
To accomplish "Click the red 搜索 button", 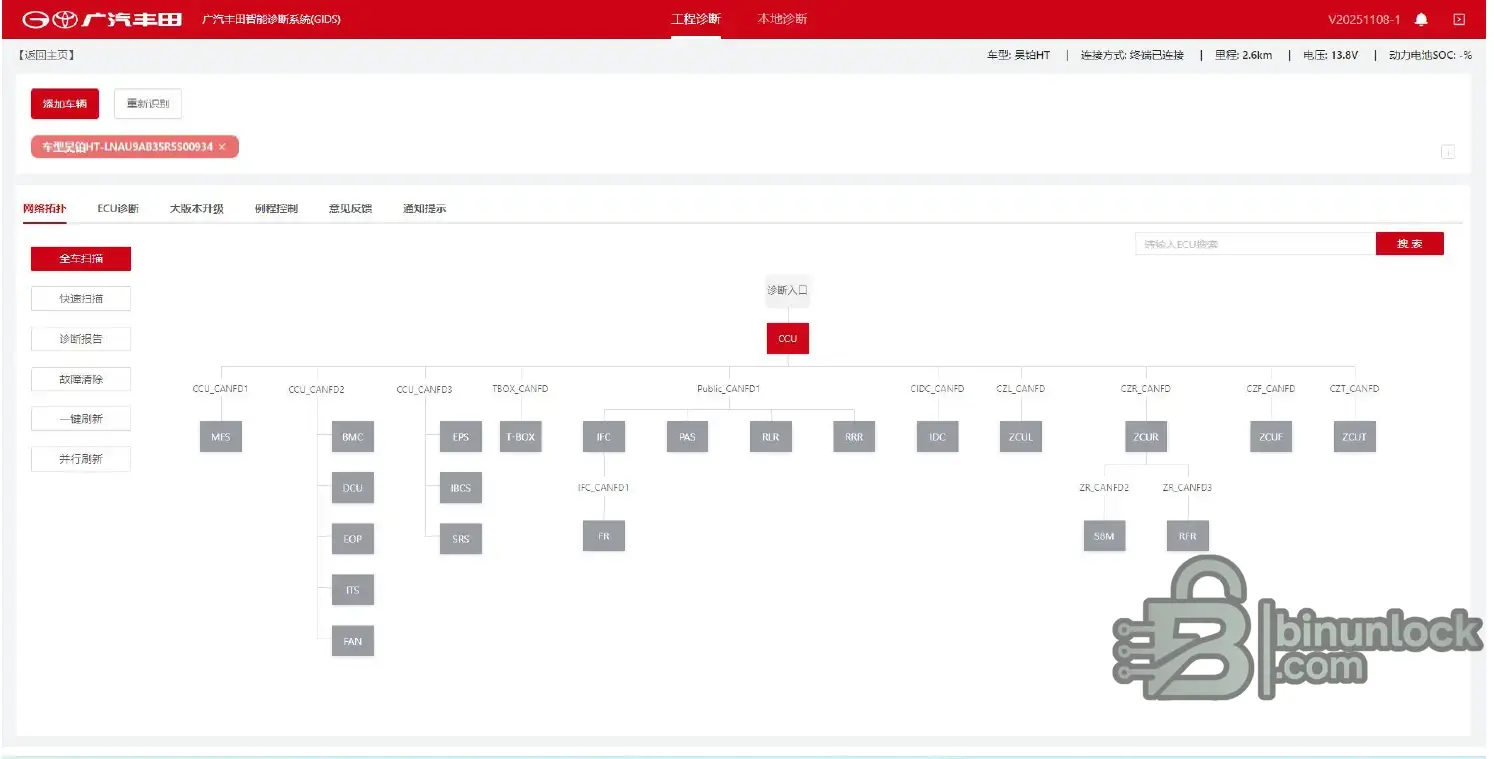I will coord(1410,244).
